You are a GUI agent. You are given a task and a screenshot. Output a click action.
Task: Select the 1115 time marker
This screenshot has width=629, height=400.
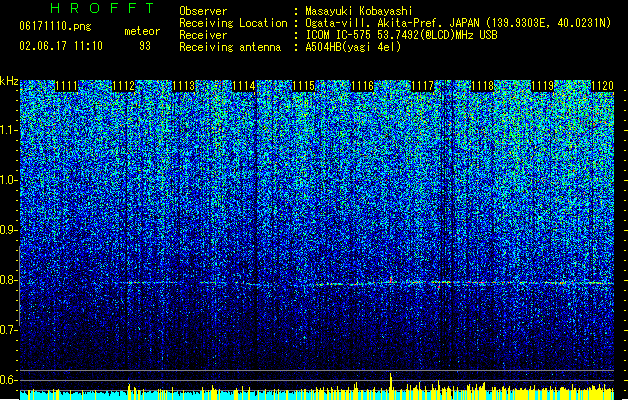[303, 86]
